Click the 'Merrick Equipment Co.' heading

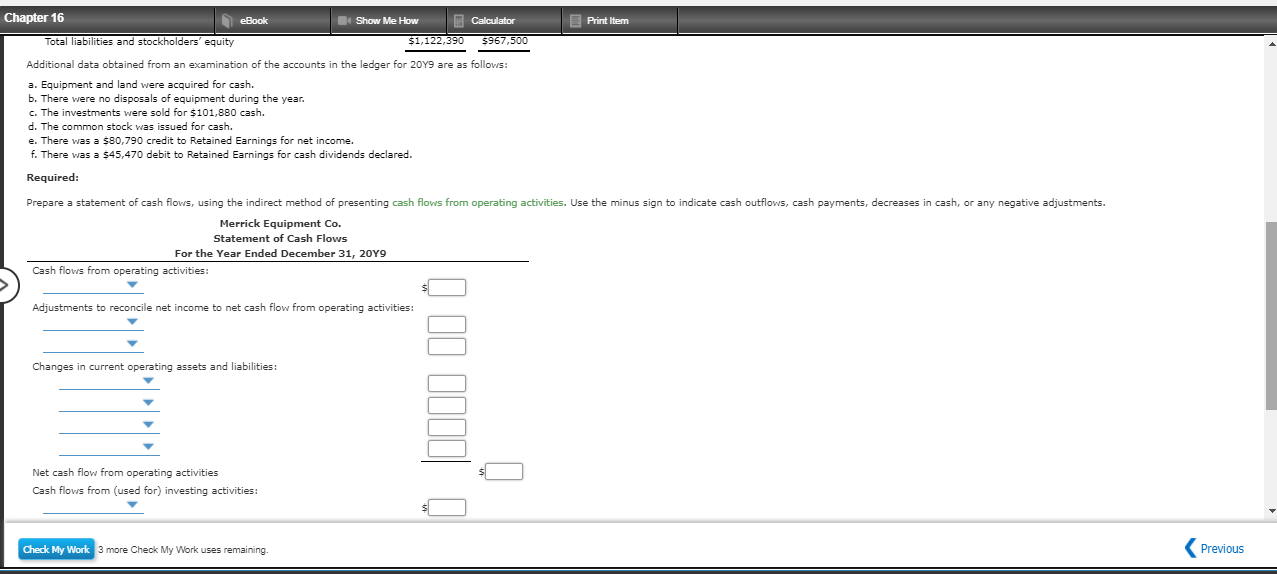tap(280, 223)
